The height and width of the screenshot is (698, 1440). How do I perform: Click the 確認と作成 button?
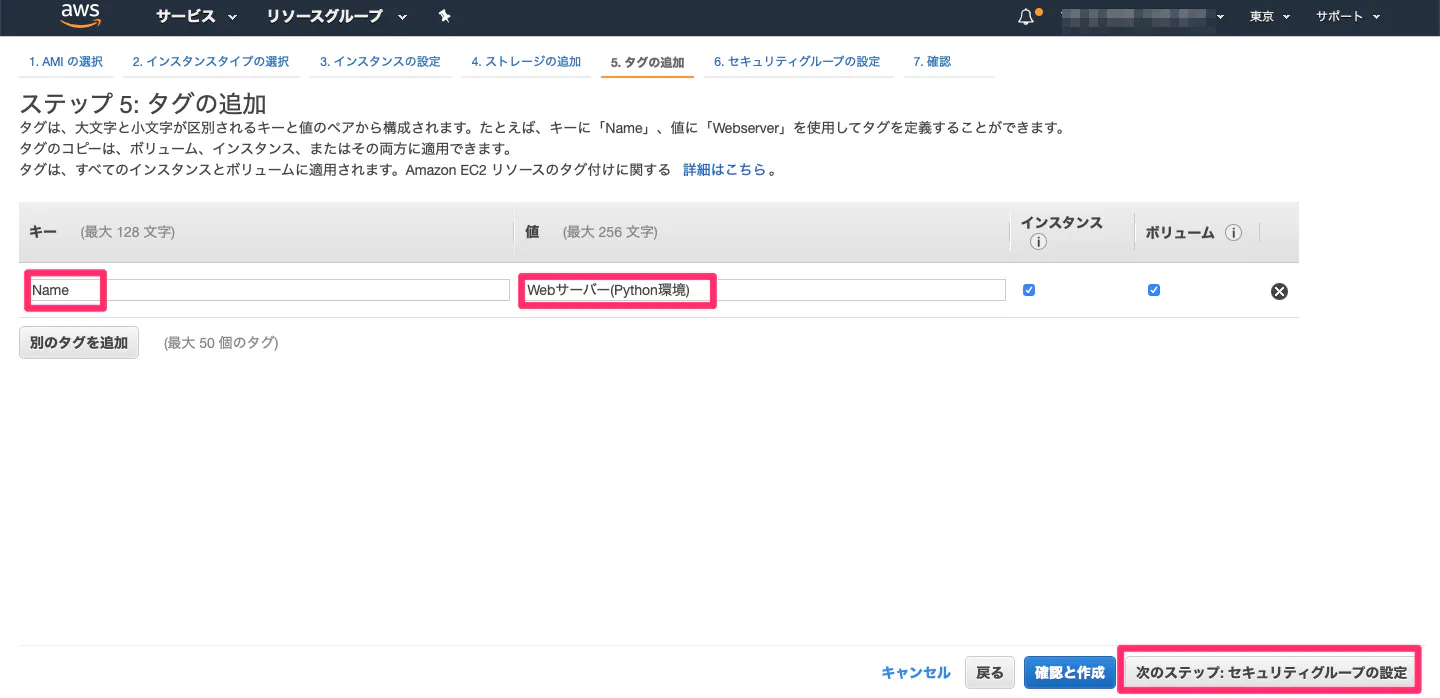(x=1068, y=672)
